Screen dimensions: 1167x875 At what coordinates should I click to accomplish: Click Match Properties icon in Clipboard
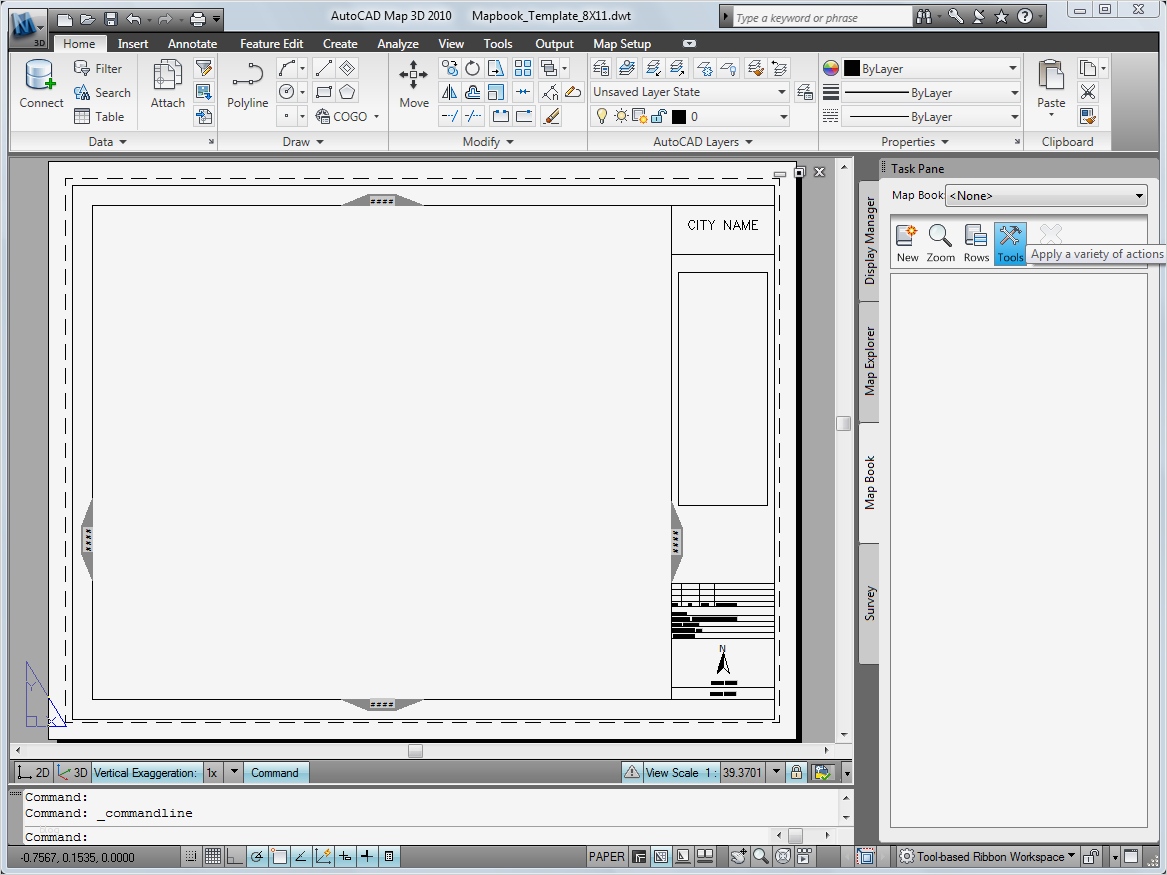click(x=1088, y=116)
